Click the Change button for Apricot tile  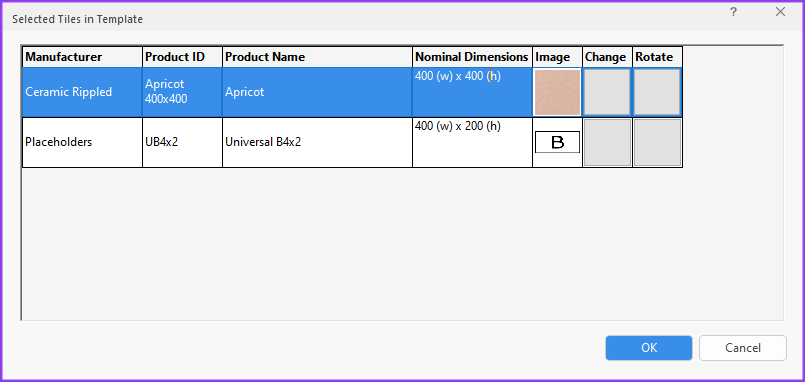(607, 92)
